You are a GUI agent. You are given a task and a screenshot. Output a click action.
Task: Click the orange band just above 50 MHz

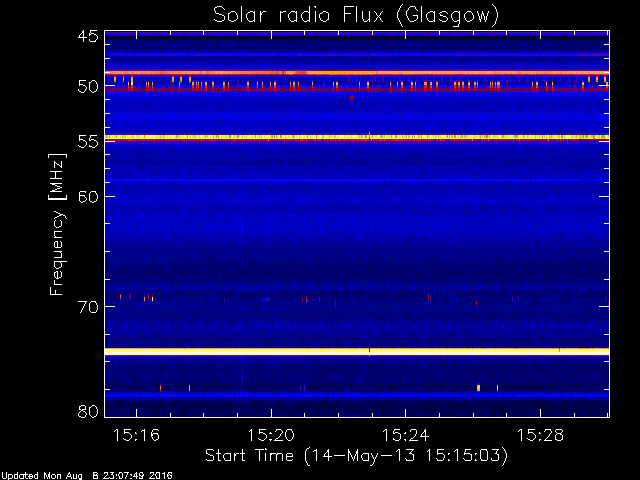pyautogui.click(x=357, y=73)
